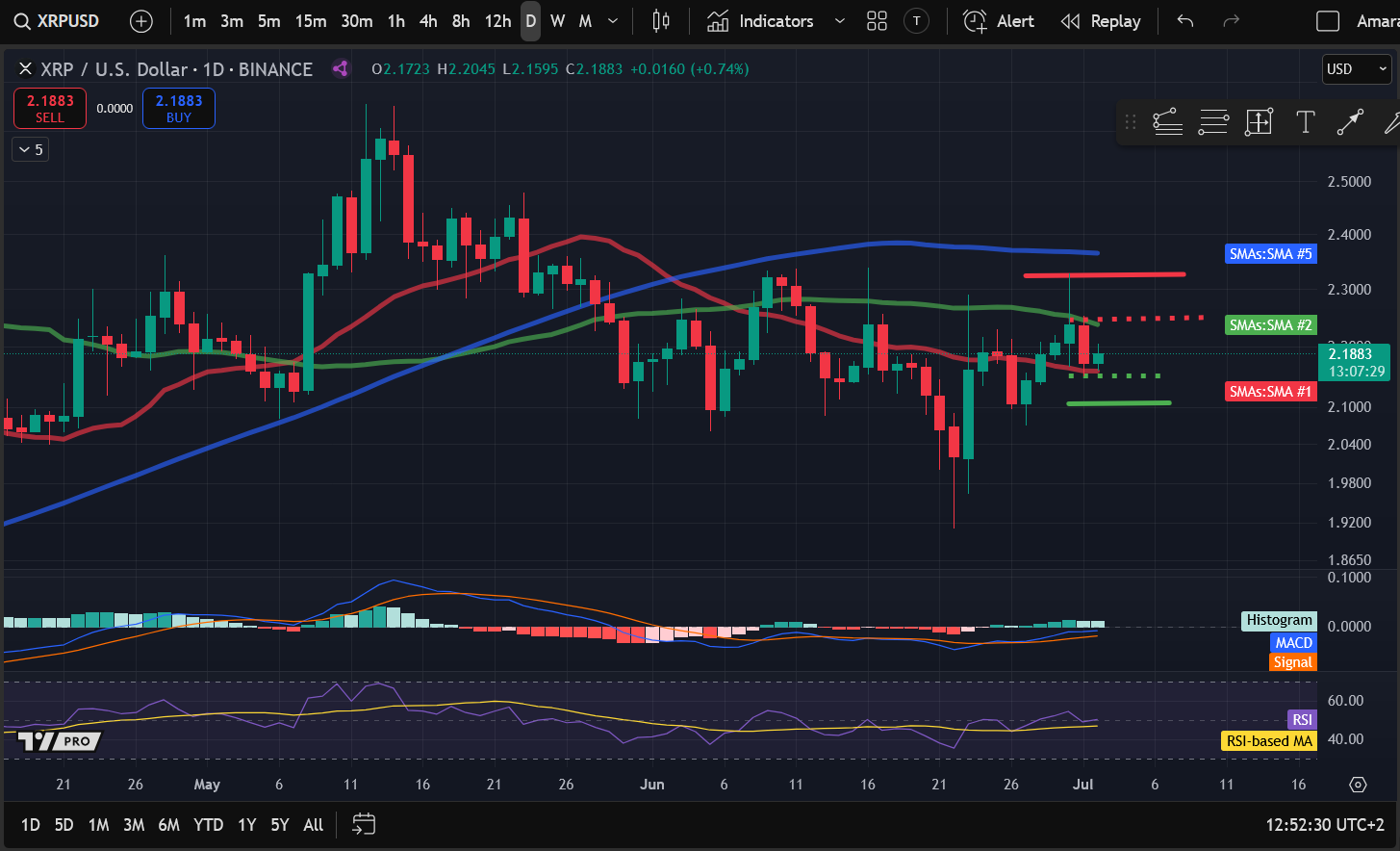Open the USD currency dropdown
Screen dimensions: 1400x851
[1357, 69]
